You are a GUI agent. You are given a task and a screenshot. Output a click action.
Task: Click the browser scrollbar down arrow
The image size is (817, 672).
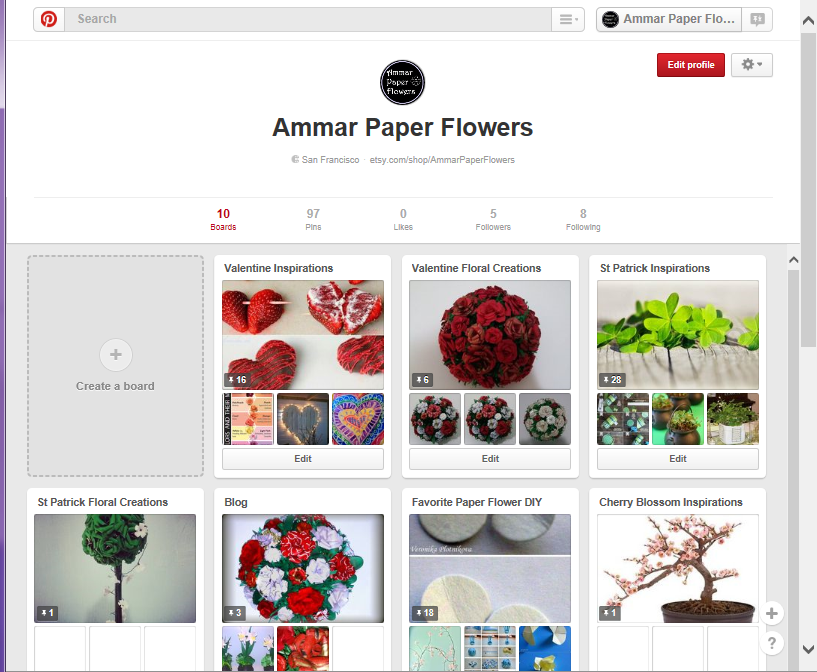point(808,649)
